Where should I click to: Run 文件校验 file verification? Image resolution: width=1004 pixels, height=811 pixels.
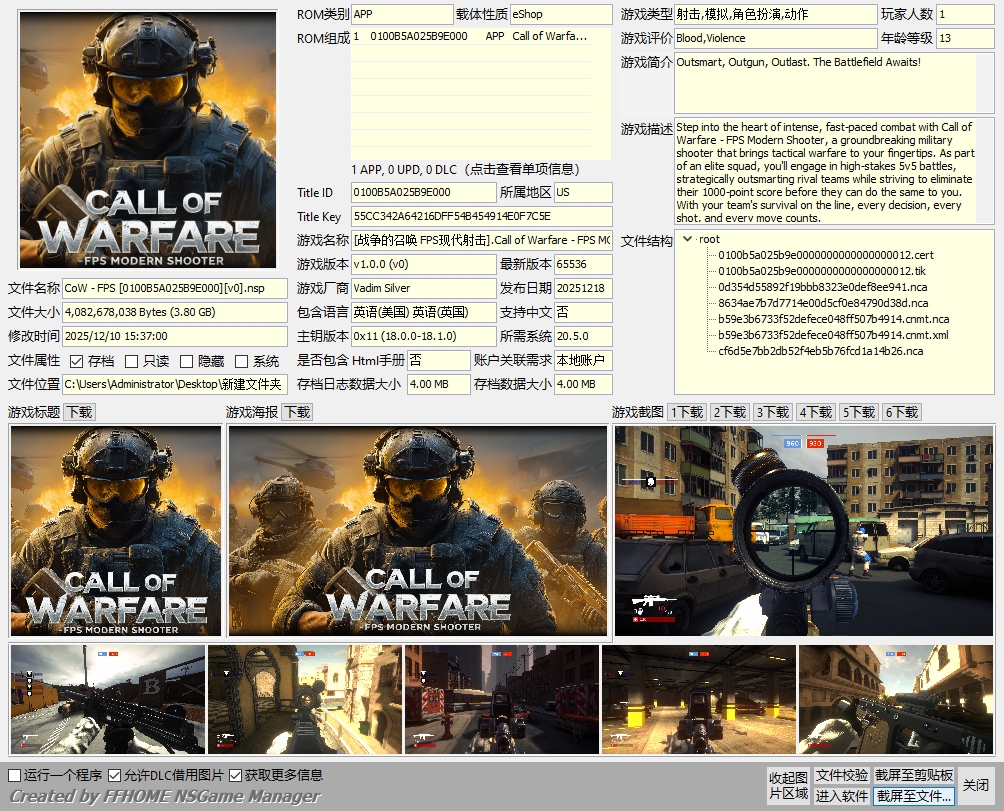click(841, 775)
